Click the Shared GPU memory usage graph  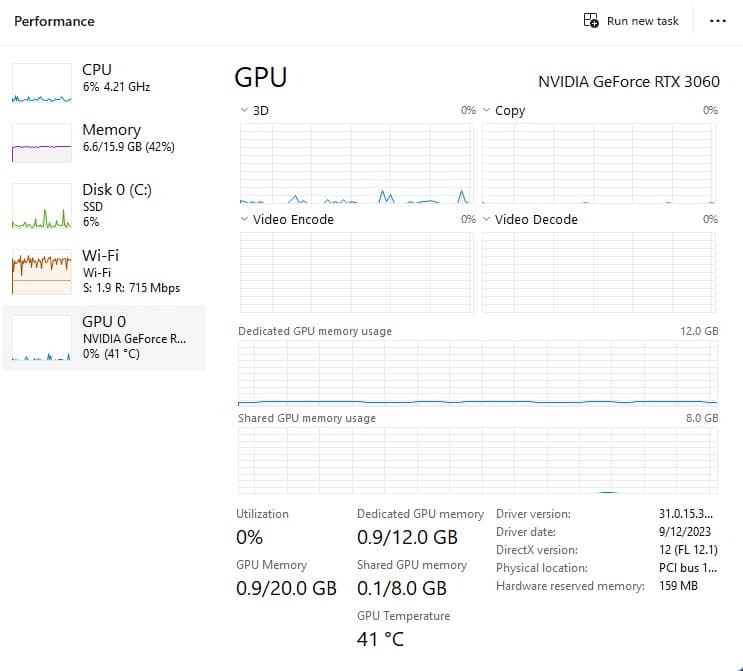point(478,460)
